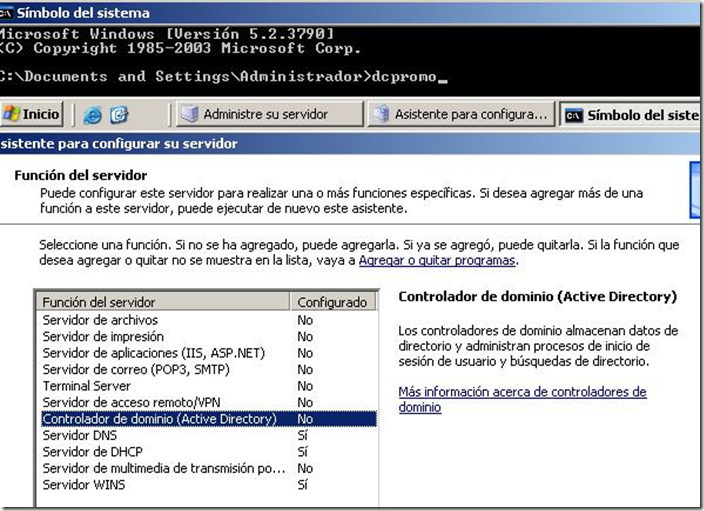Click the Asistente para configura taskbar icon
Image resolution: width=704 pixels, height=511 pixels.
tap(381, 114)
